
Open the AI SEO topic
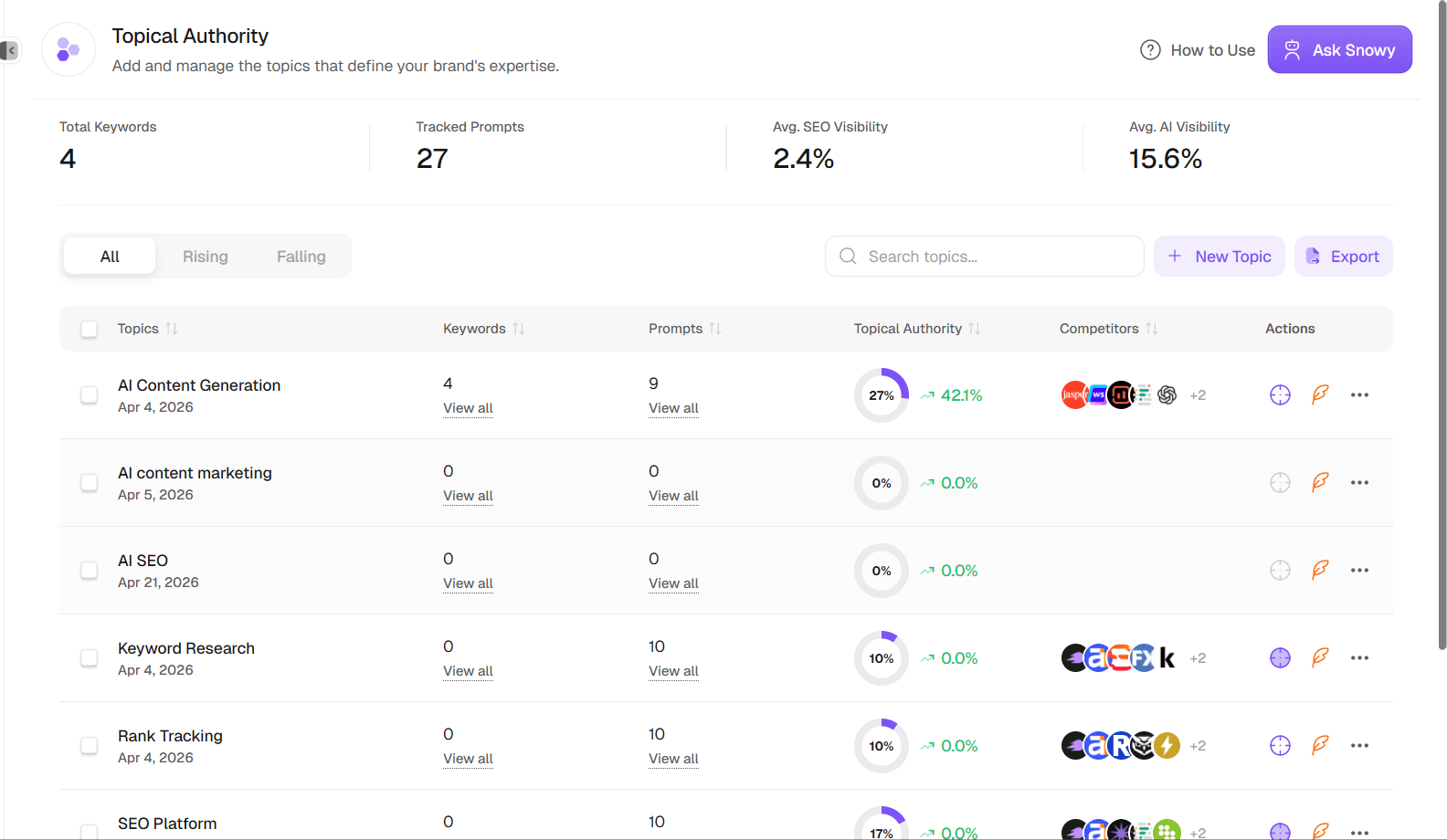pyautogui.click(x=143, y=561)
